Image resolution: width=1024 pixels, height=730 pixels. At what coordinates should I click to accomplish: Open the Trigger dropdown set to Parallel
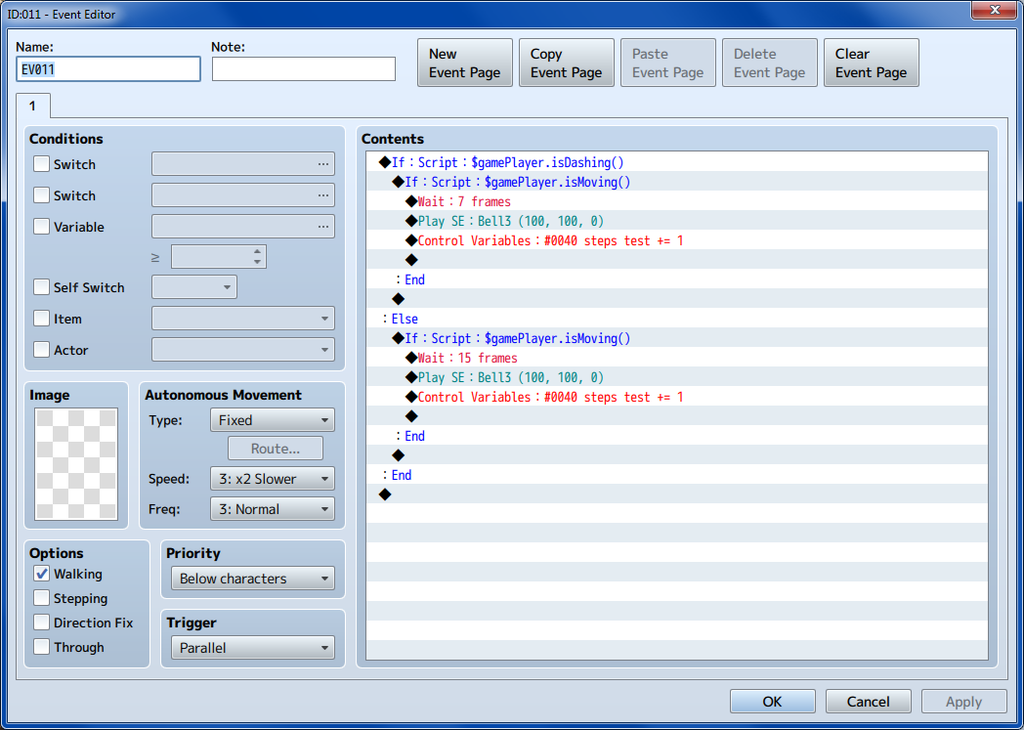click(x=252, y=648)
